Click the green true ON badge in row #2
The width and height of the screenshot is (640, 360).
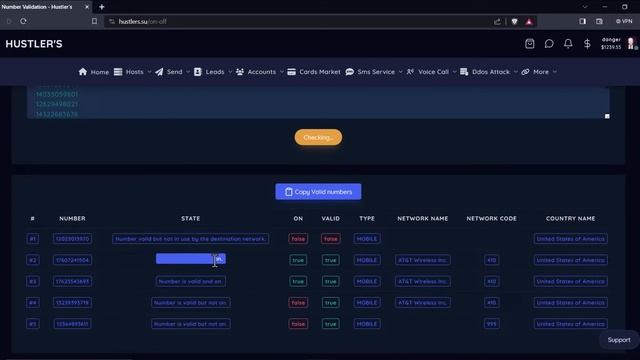coord(298,260)
